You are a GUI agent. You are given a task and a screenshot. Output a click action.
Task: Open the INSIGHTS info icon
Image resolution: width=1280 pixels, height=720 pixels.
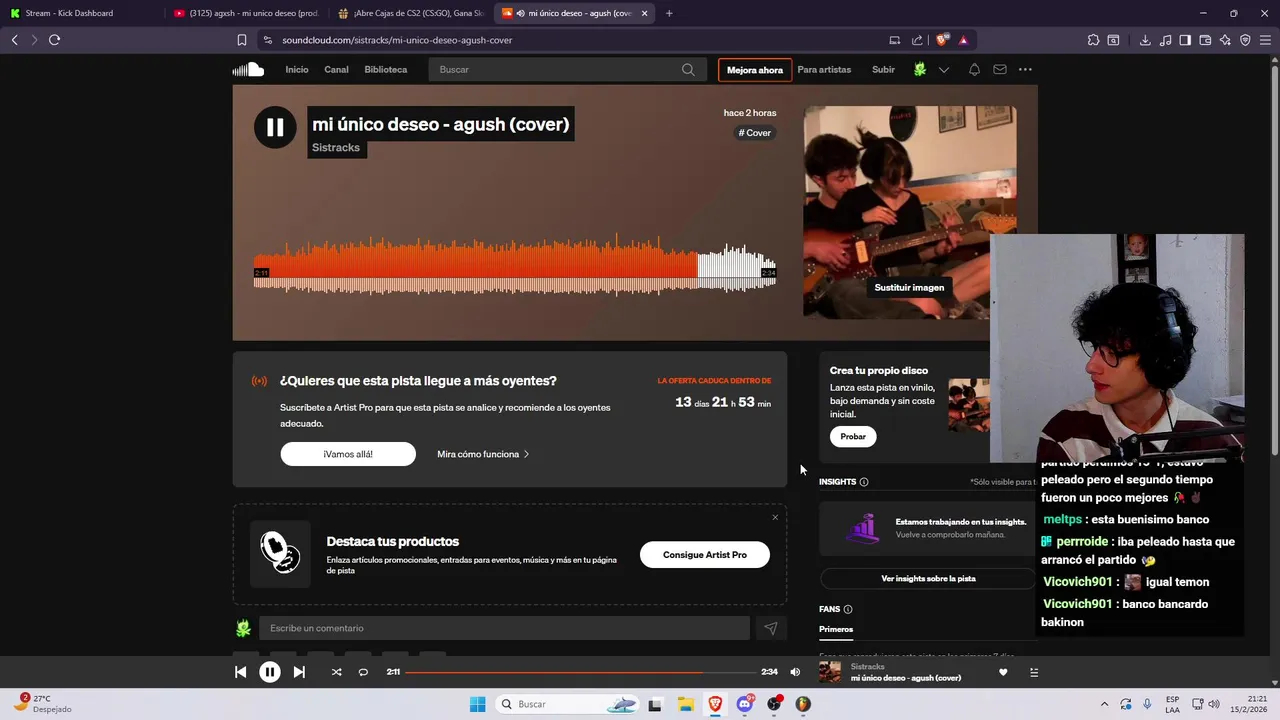click(864, 482)
